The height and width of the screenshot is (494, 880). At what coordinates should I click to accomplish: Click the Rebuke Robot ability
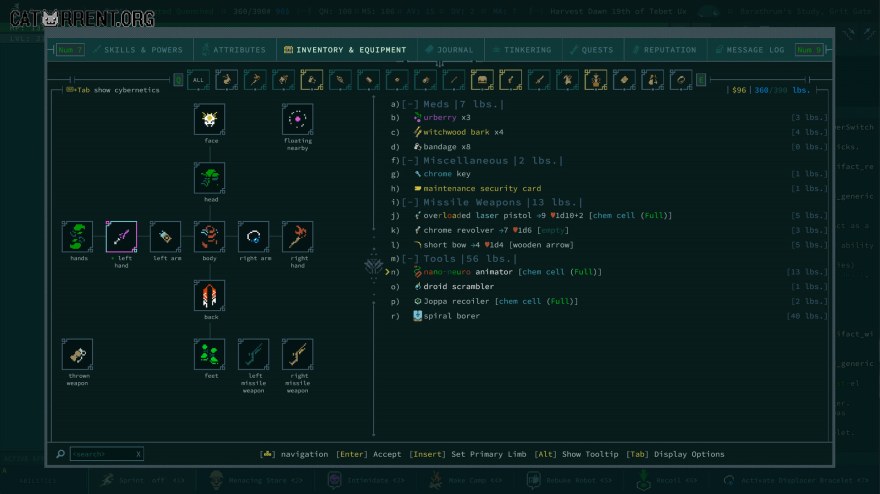click(568, 481)
